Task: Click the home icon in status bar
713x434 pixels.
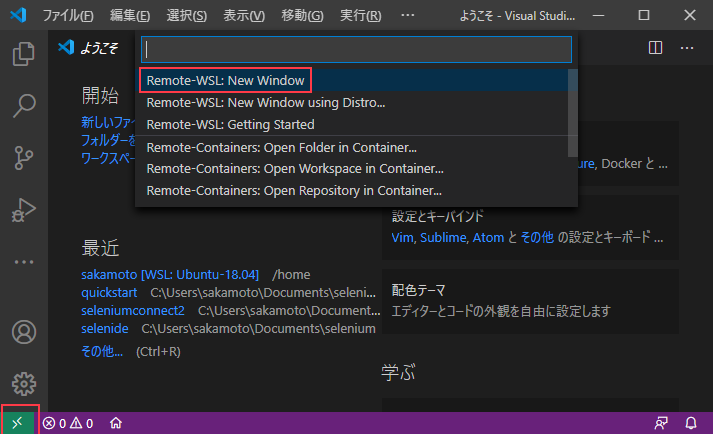Action: (x=116, y=424)
